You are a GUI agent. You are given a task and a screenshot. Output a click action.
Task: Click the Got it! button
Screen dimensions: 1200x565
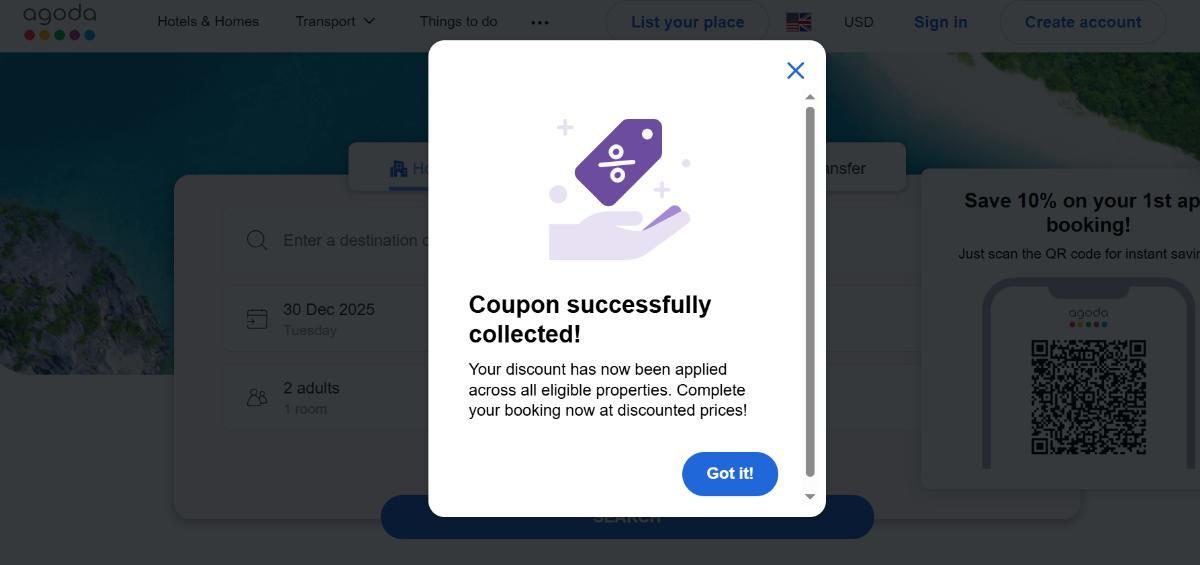[x=730, y=474]
